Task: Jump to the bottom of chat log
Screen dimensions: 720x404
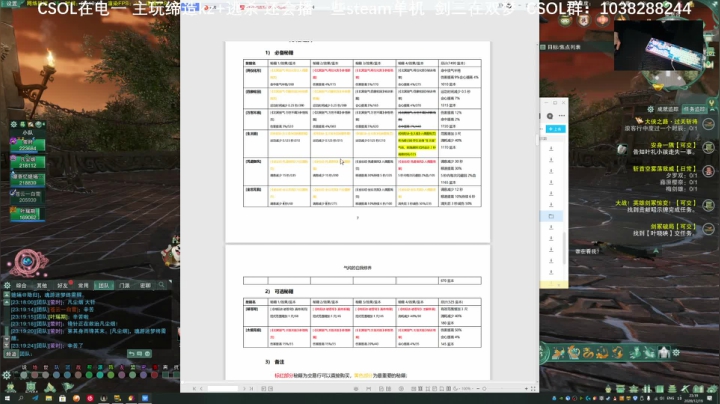Action: coord(6,345)
